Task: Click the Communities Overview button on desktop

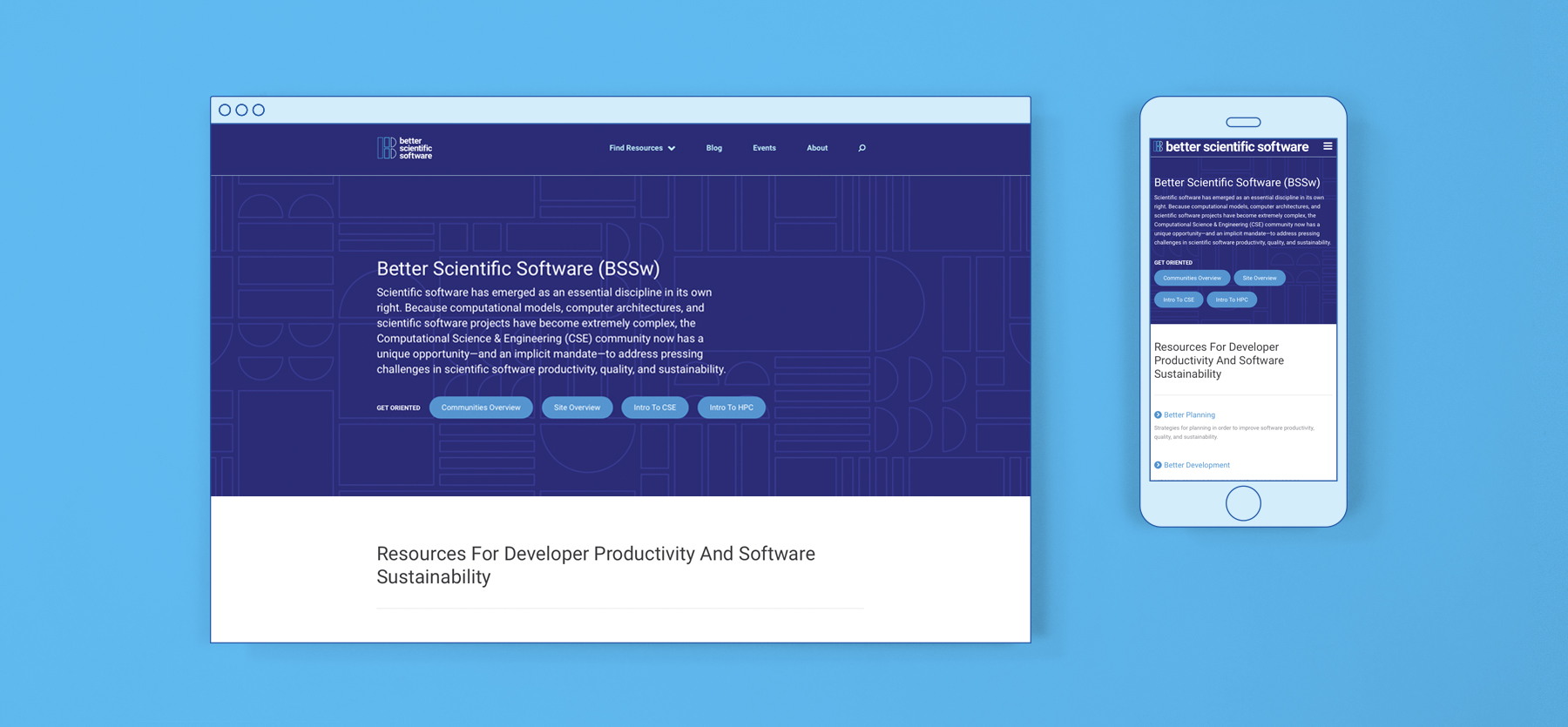Action: click(481, 407)
